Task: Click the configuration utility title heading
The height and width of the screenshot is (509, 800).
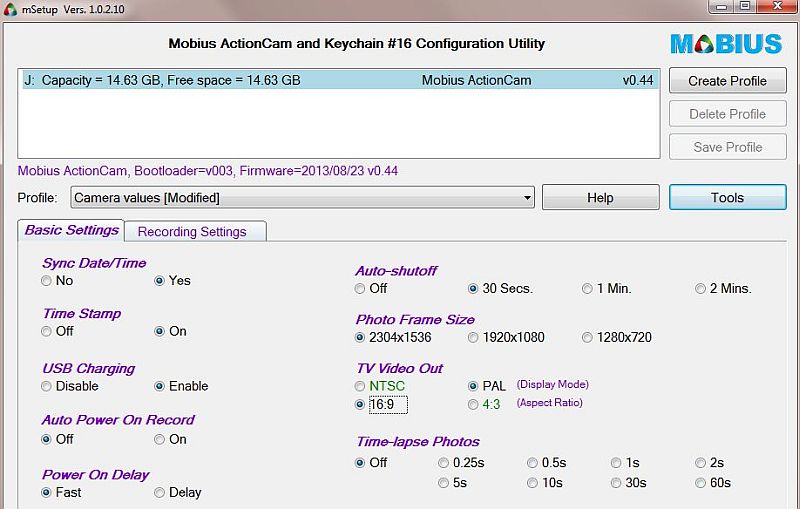Action: tap(357, 43)
